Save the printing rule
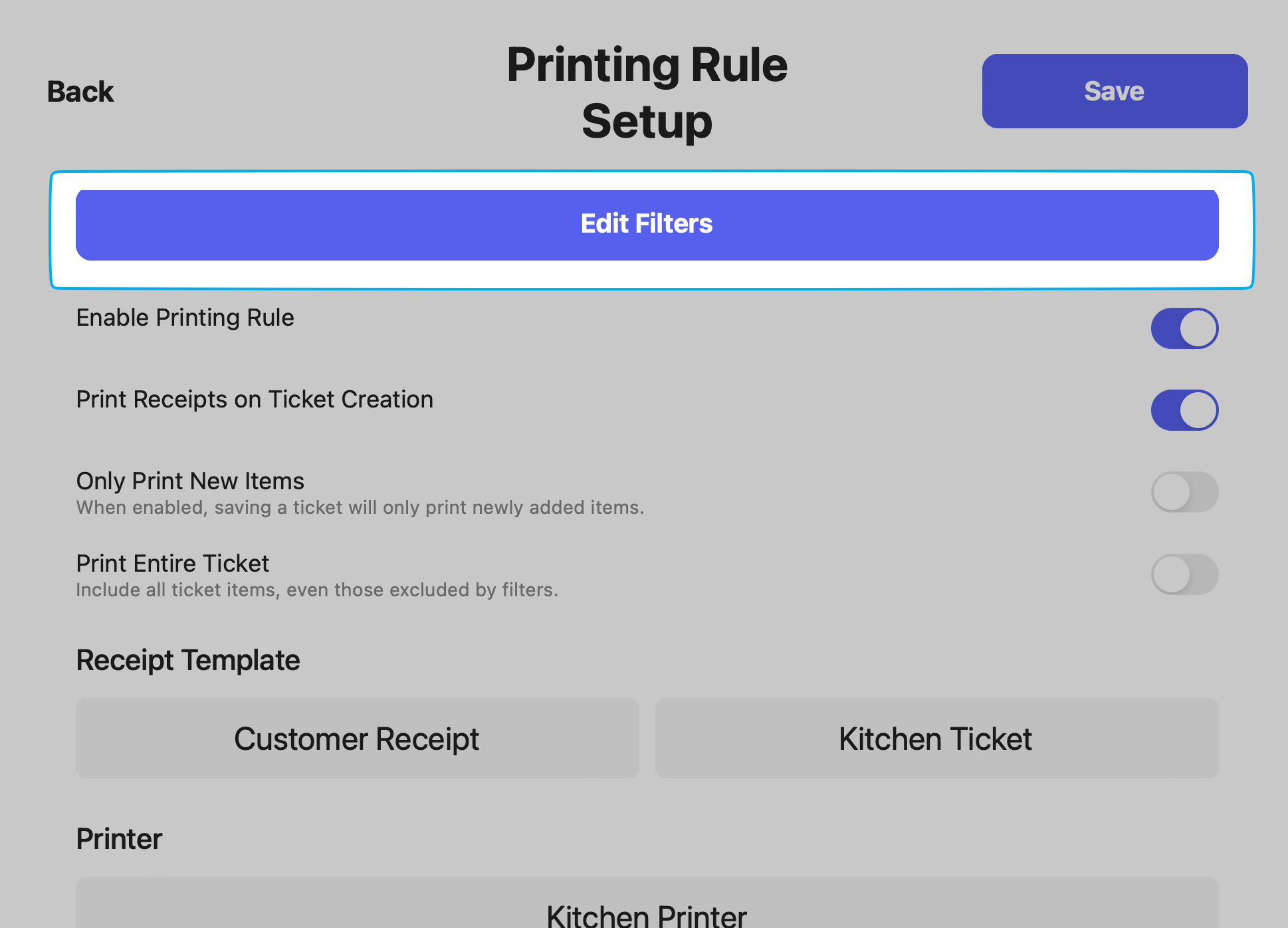This screenshot has width=1288, height=928. click(x=1114, y=91)
